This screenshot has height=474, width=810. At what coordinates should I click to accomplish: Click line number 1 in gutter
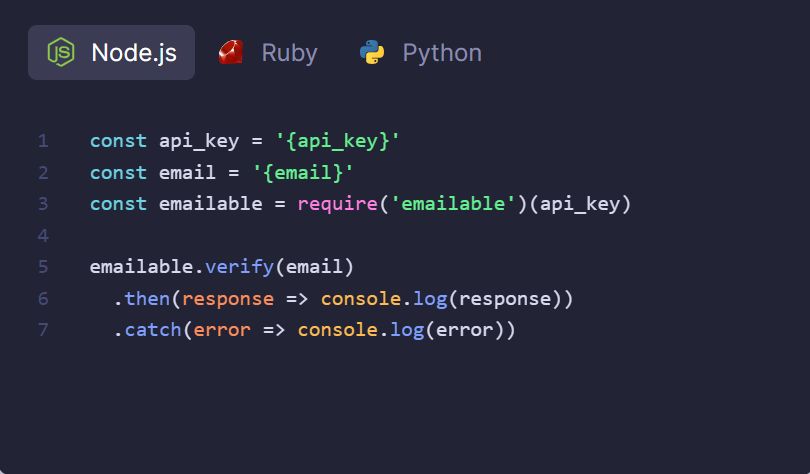(x=43, y=141)
